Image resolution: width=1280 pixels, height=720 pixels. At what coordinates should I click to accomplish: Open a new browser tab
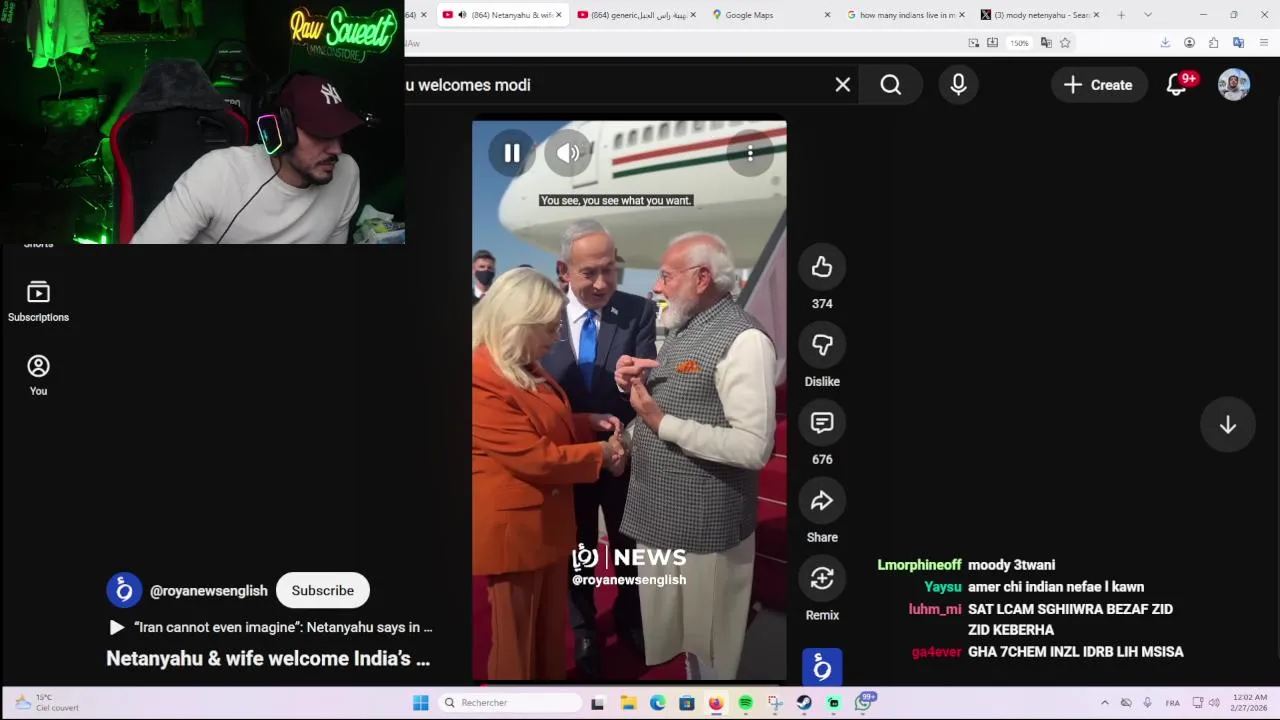pos(1121,15)
